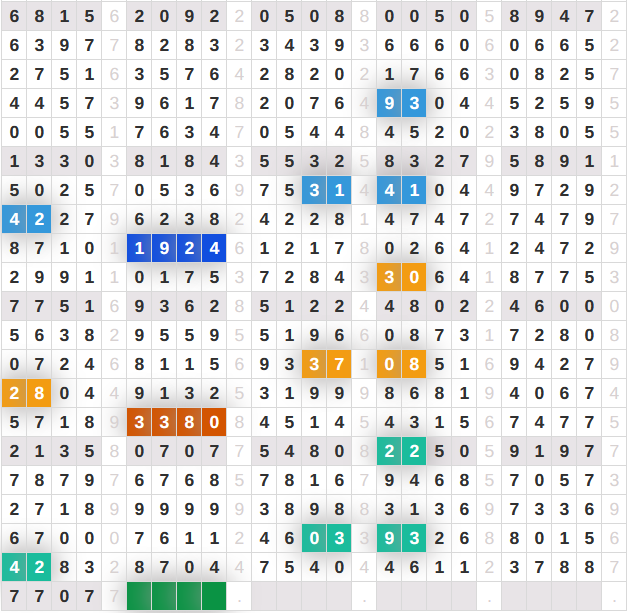The image size is (628, 613).
Task: Click the teal 03 tile
Action: (x=327, y=539)
